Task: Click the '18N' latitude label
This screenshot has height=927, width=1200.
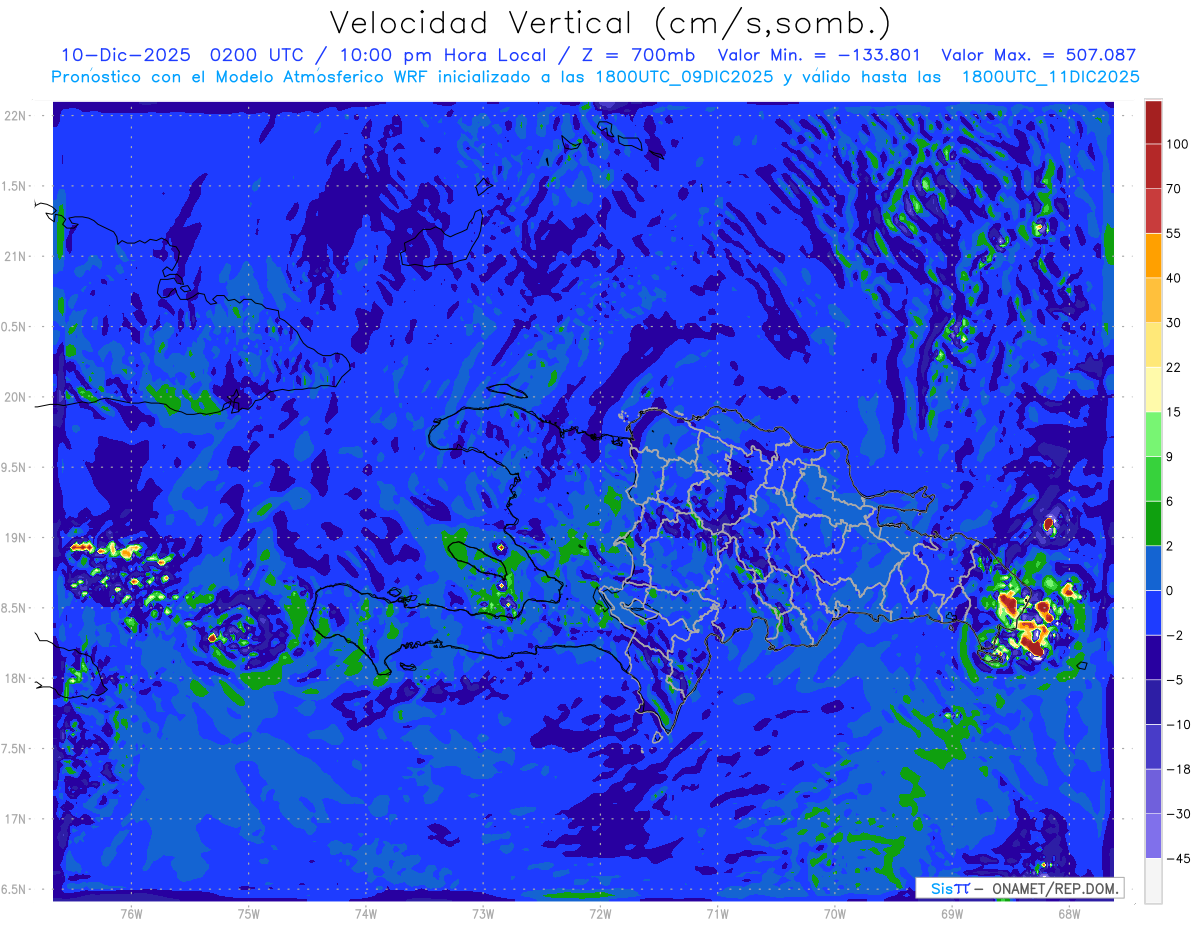Action: click(16, 678)
